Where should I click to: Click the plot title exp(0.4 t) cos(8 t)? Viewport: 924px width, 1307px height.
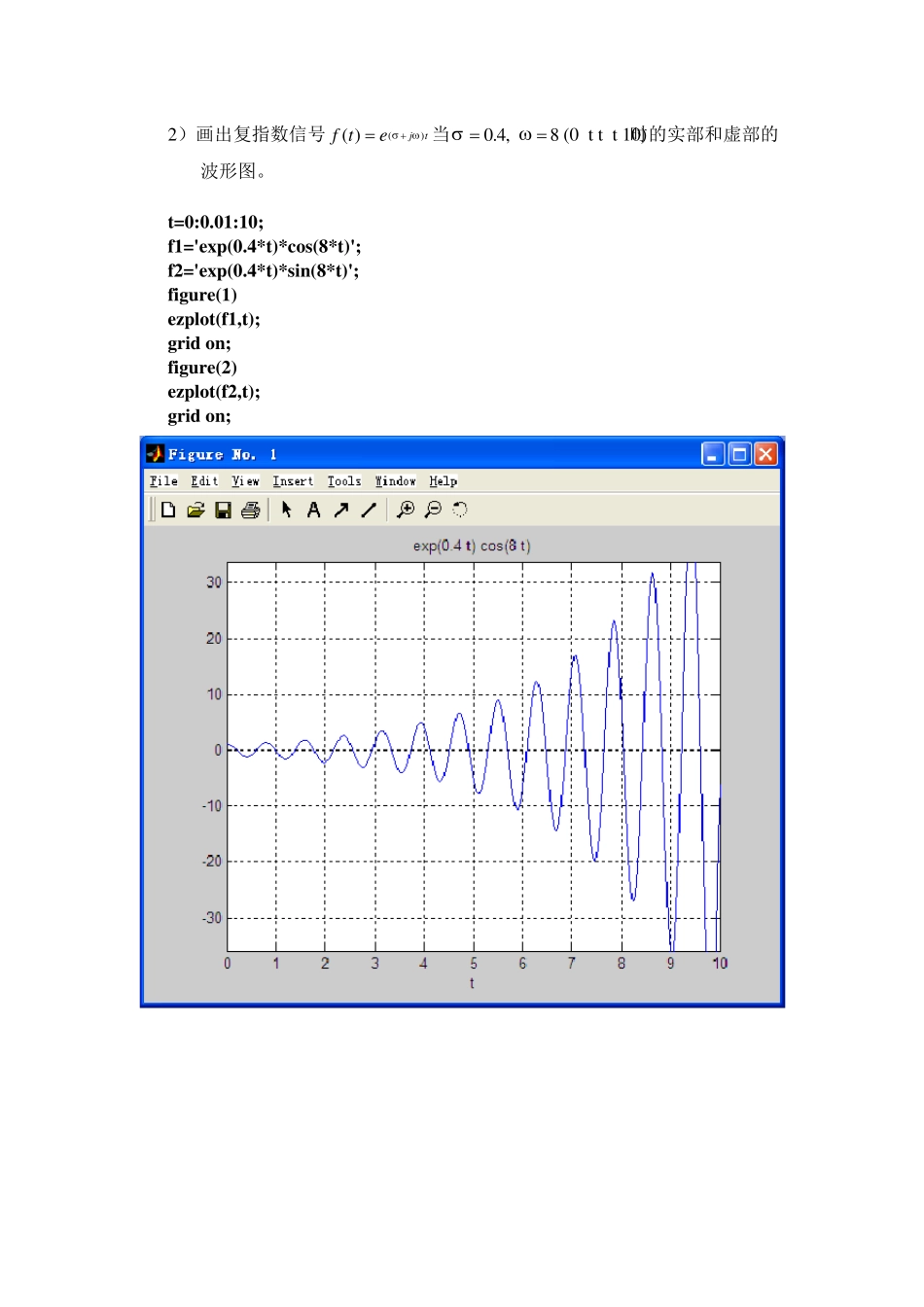pos(472,546)
